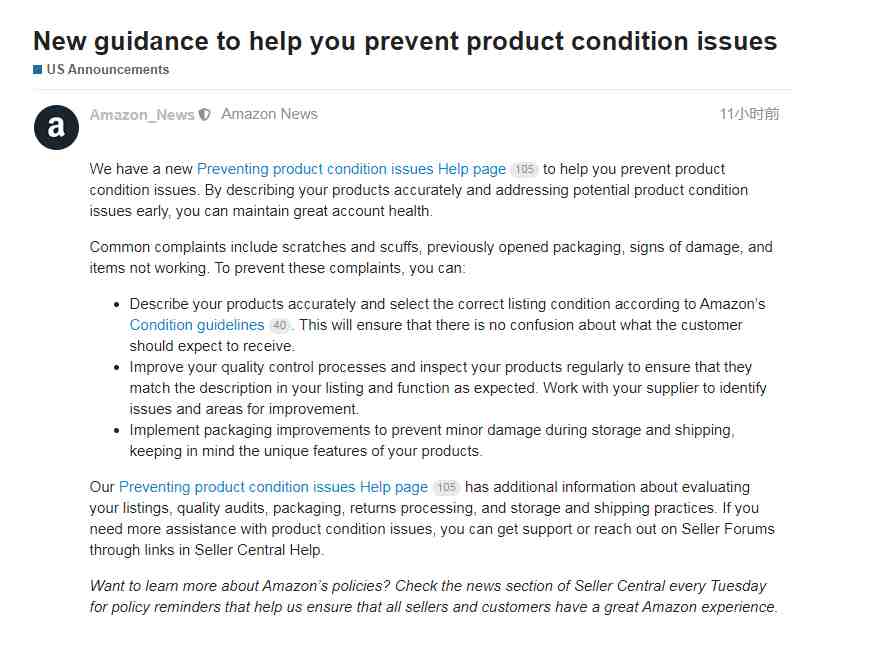887x645 pixels.
Task: Click the topic title New guidance heading
Action: (x=405, y=41)
